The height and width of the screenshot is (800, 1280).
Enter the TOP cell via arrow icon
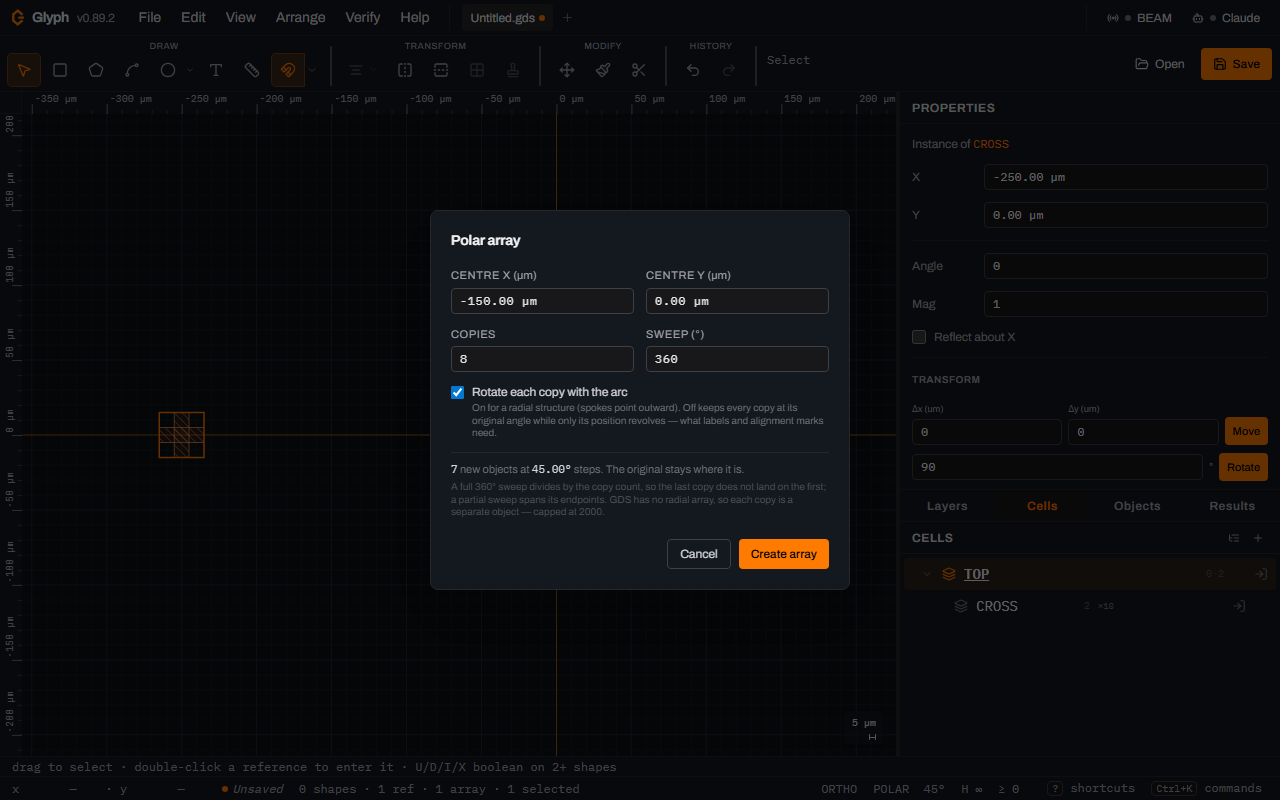pyautogui.click(x=1262, y=574)
